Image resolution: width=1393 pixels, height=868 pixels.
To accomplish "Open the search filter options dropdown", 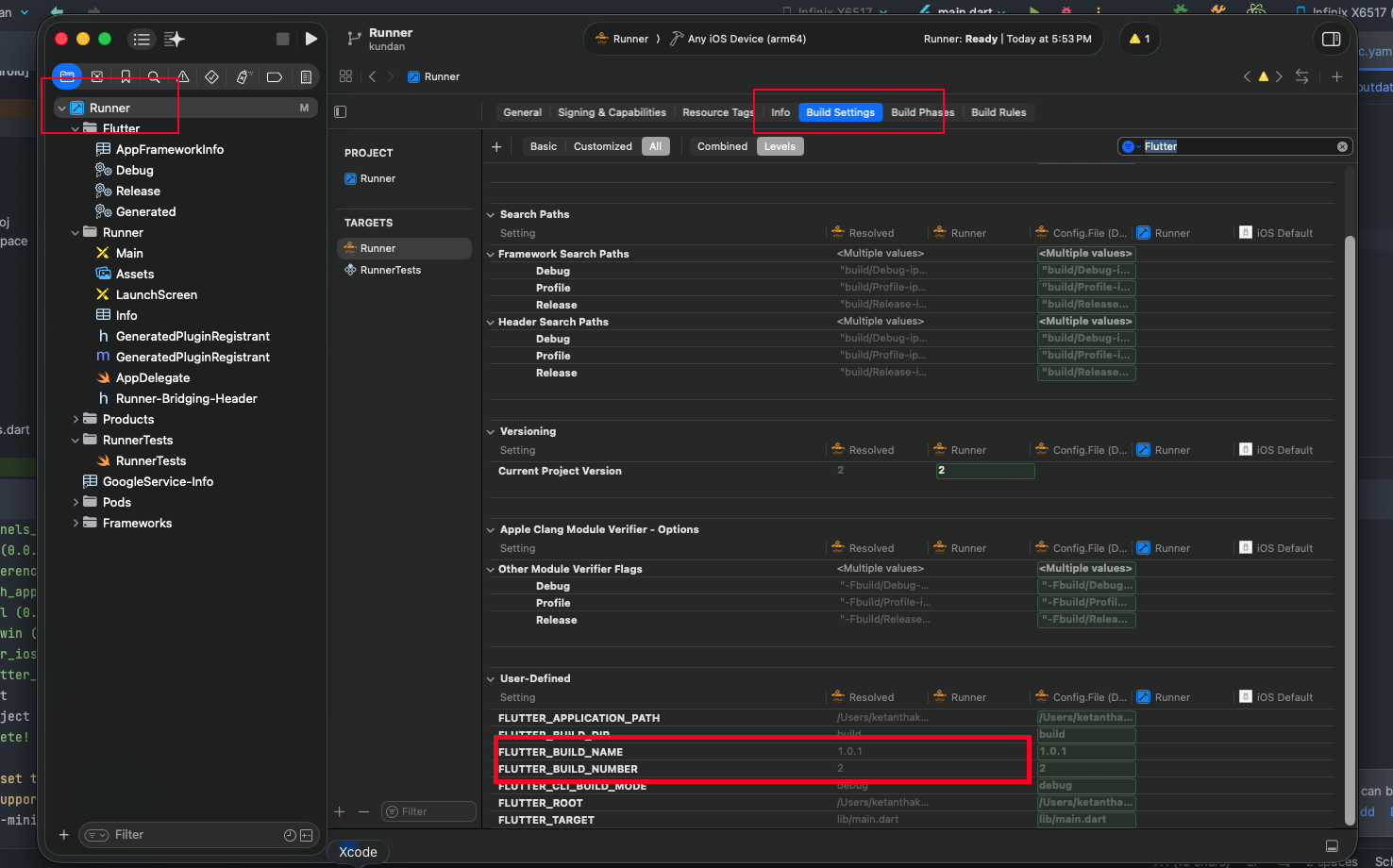I will pos(1130,146).
